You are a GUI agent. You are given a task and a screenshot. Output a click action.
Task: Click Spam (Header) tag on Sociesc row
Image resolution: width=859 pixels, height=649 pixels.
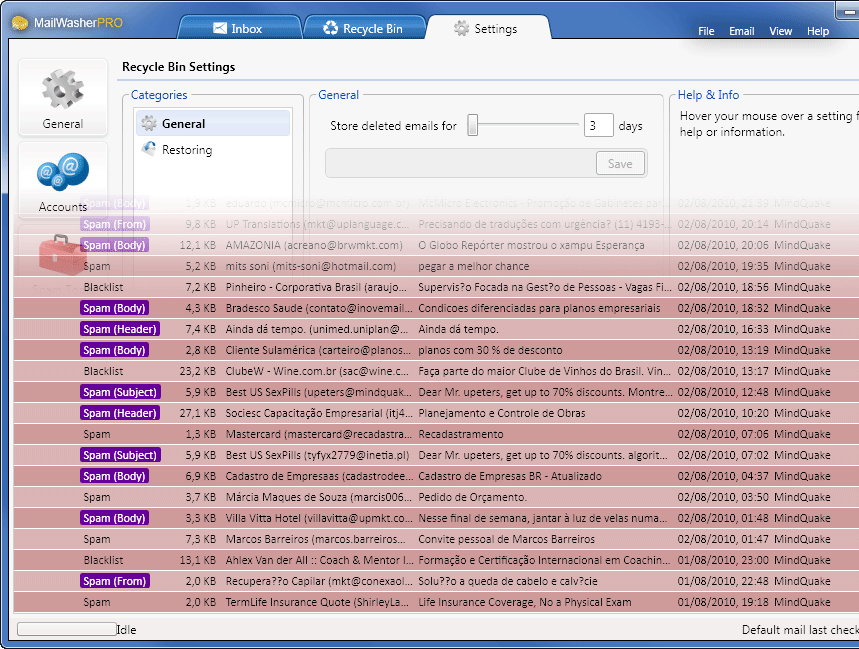120,413
